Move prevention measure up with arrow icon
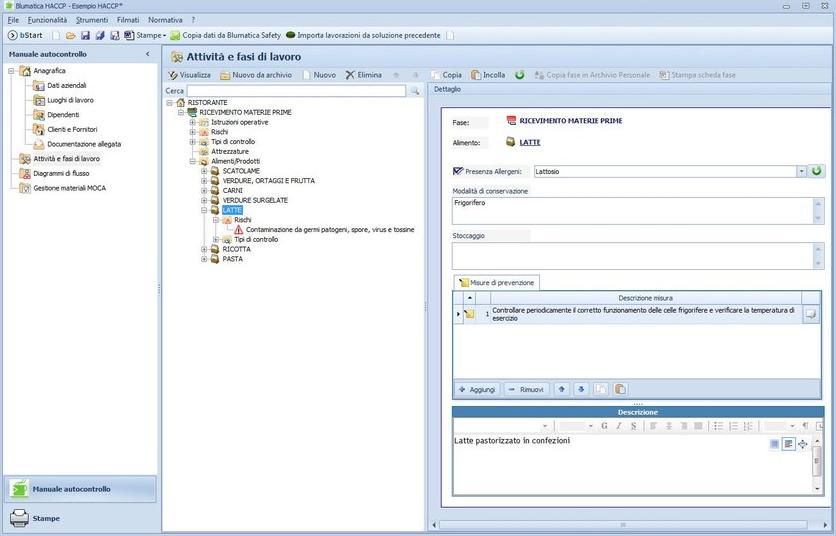 [561, 389]
